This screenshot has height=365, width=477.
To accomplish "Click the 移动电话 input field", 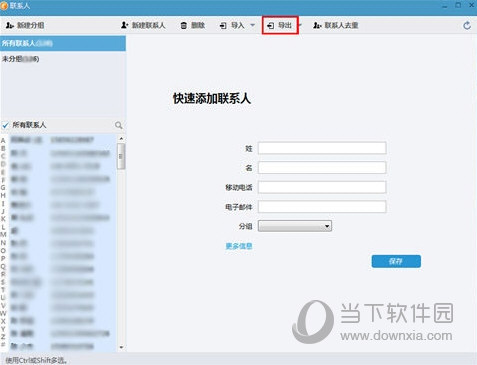I will 322,187.
